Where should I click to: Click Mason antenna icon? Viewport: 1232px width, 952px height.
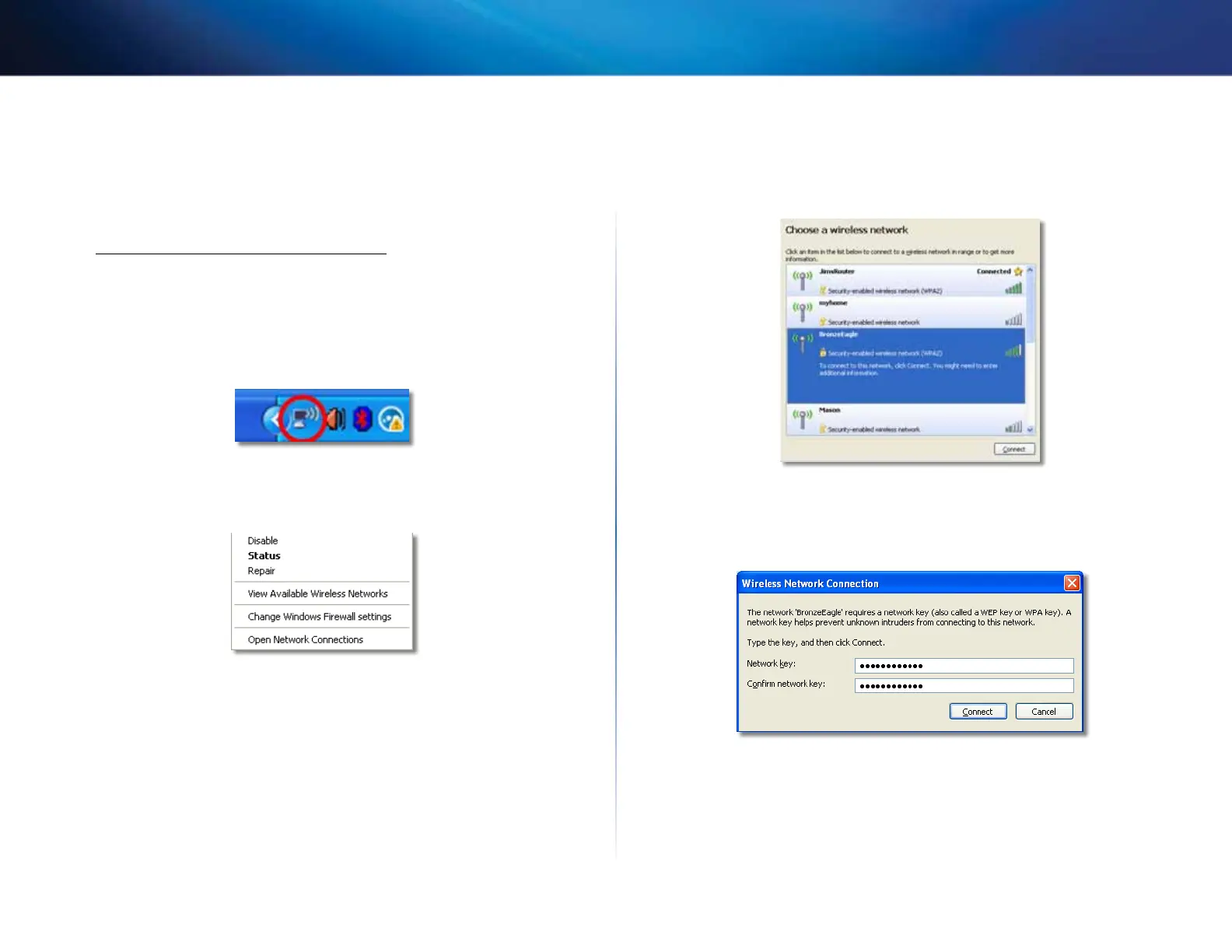pos(802,418)
